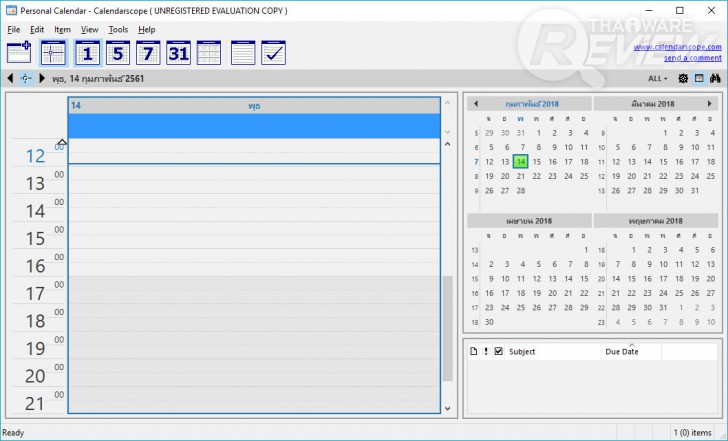
Task: Switch to 1-day view icon
Action: click(x=87, y=52)
